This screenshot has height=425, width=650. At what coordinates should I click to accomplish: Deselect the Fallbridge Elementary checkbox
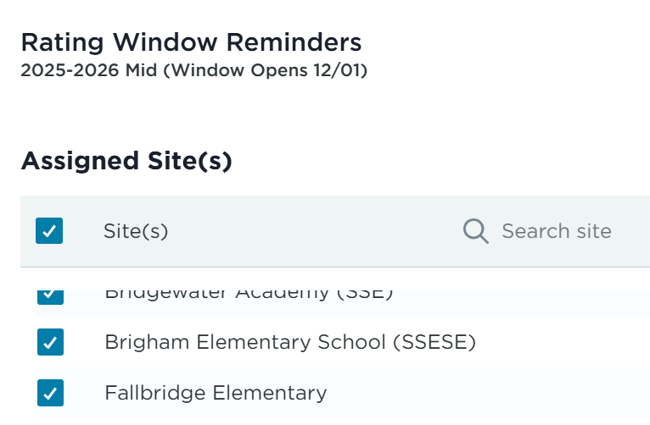[x=49, y=393]
